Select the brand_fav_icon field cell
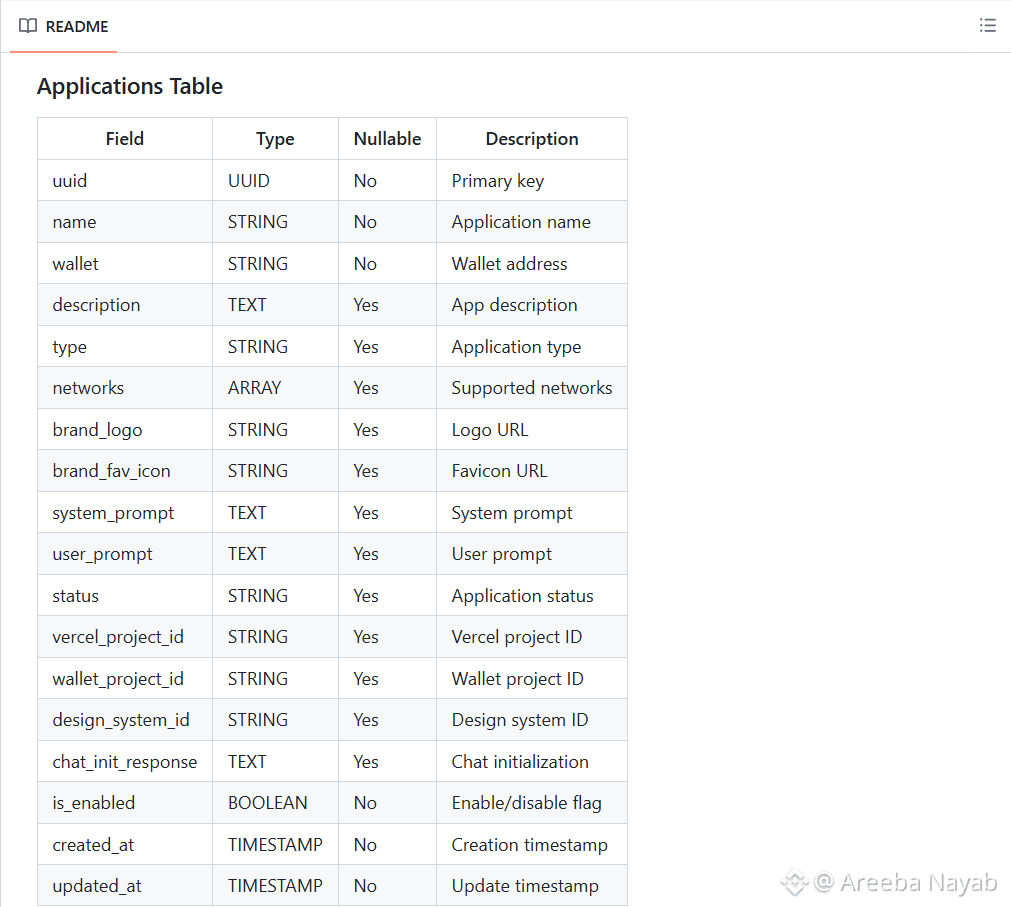 pos(125,471)
